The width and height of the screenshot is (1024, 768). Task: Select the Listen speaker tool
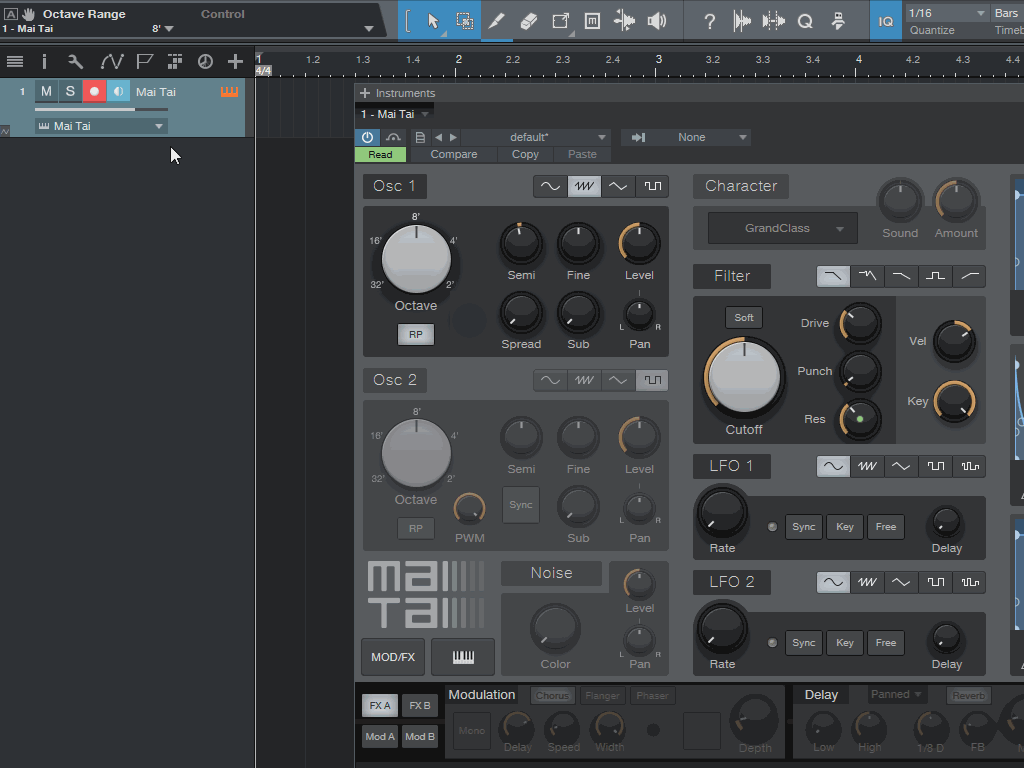656,21
